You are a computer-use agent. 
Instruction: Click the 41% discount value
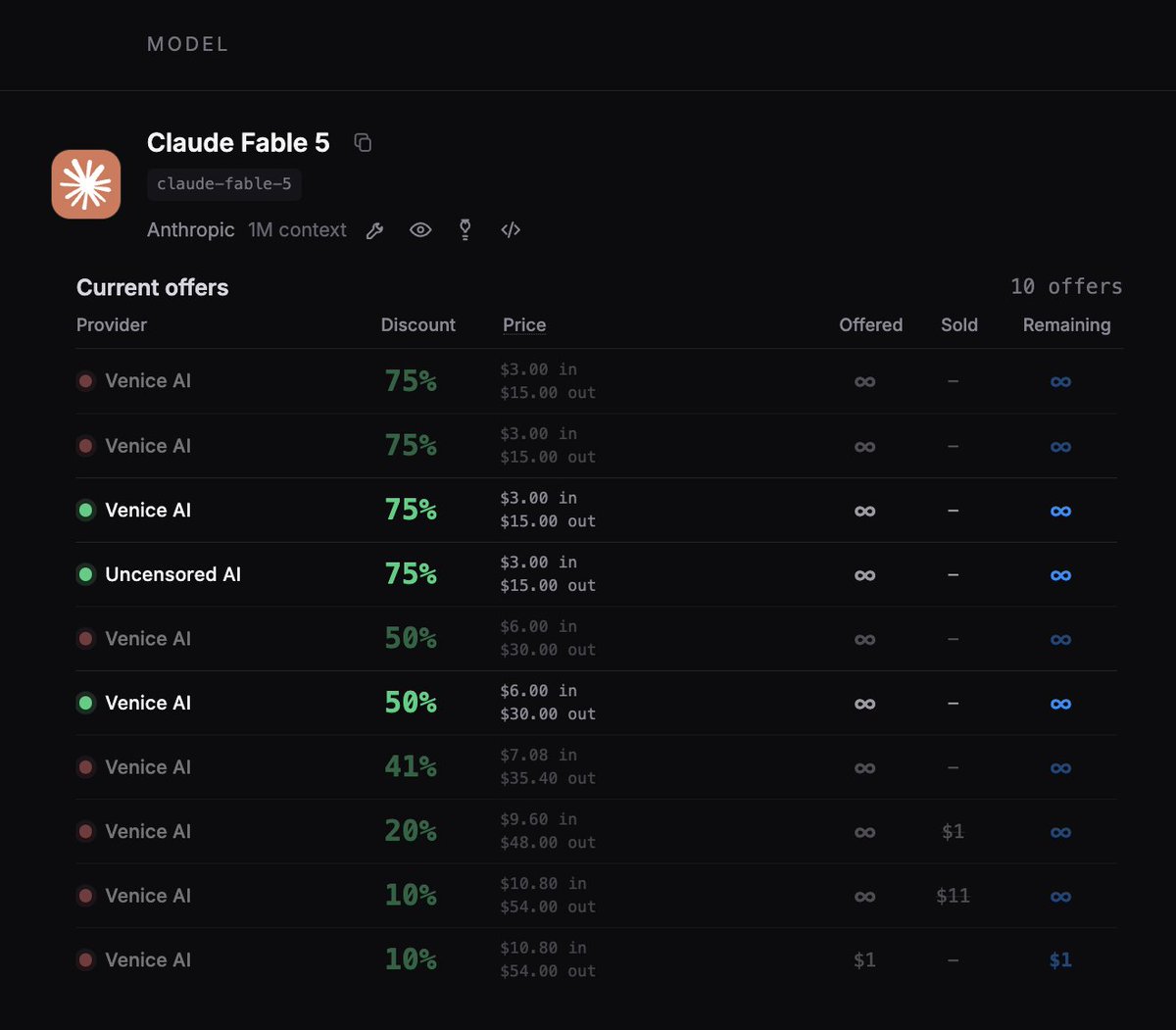pos(411,766)
